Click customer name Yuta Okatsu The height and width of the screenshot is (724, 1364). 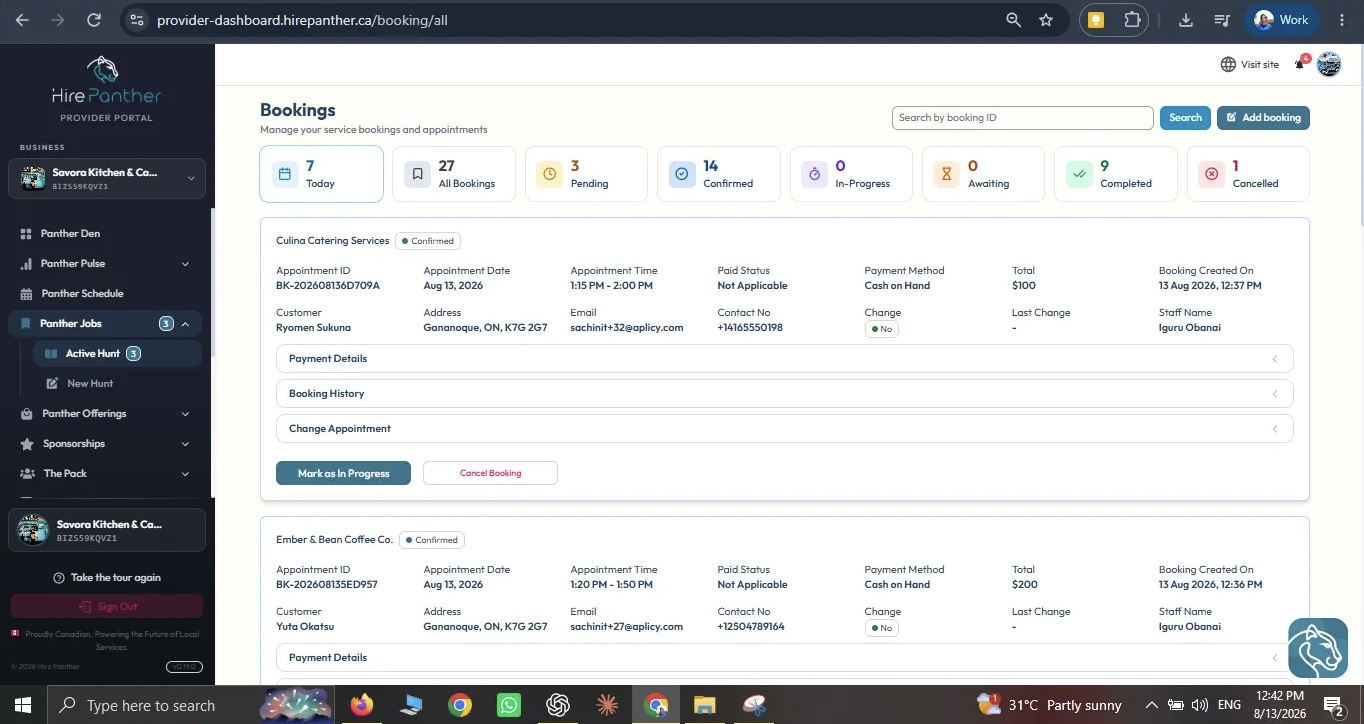pos(305,627)
